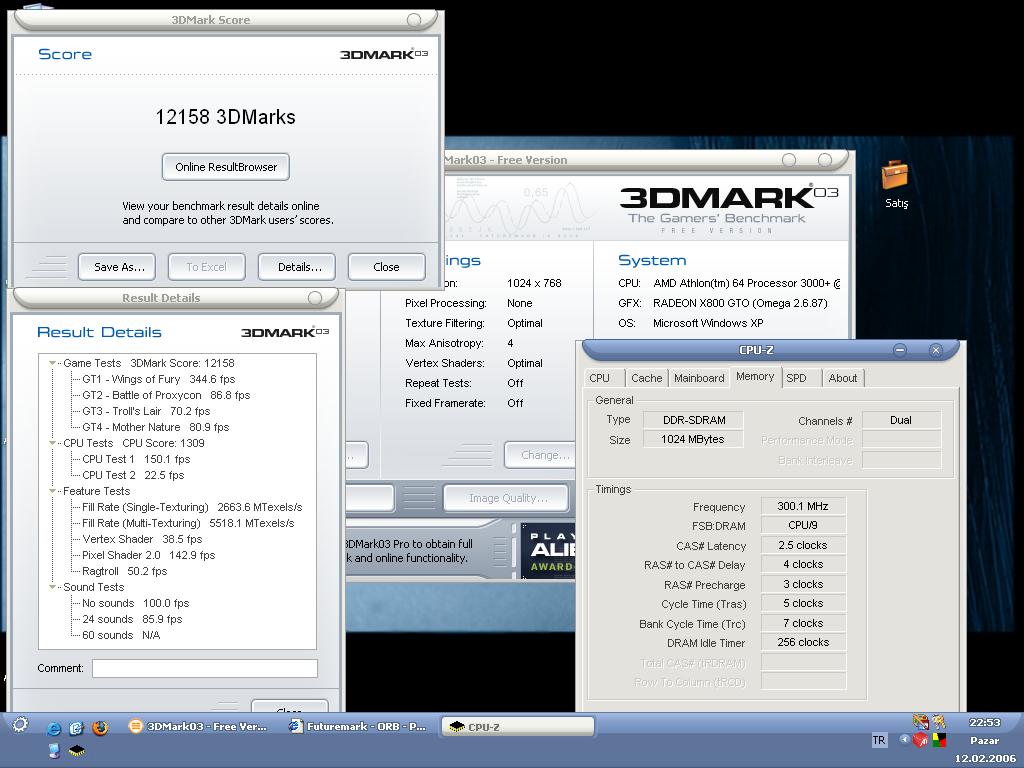
Task: Select the No sounds result row
Action: (135, 603)
